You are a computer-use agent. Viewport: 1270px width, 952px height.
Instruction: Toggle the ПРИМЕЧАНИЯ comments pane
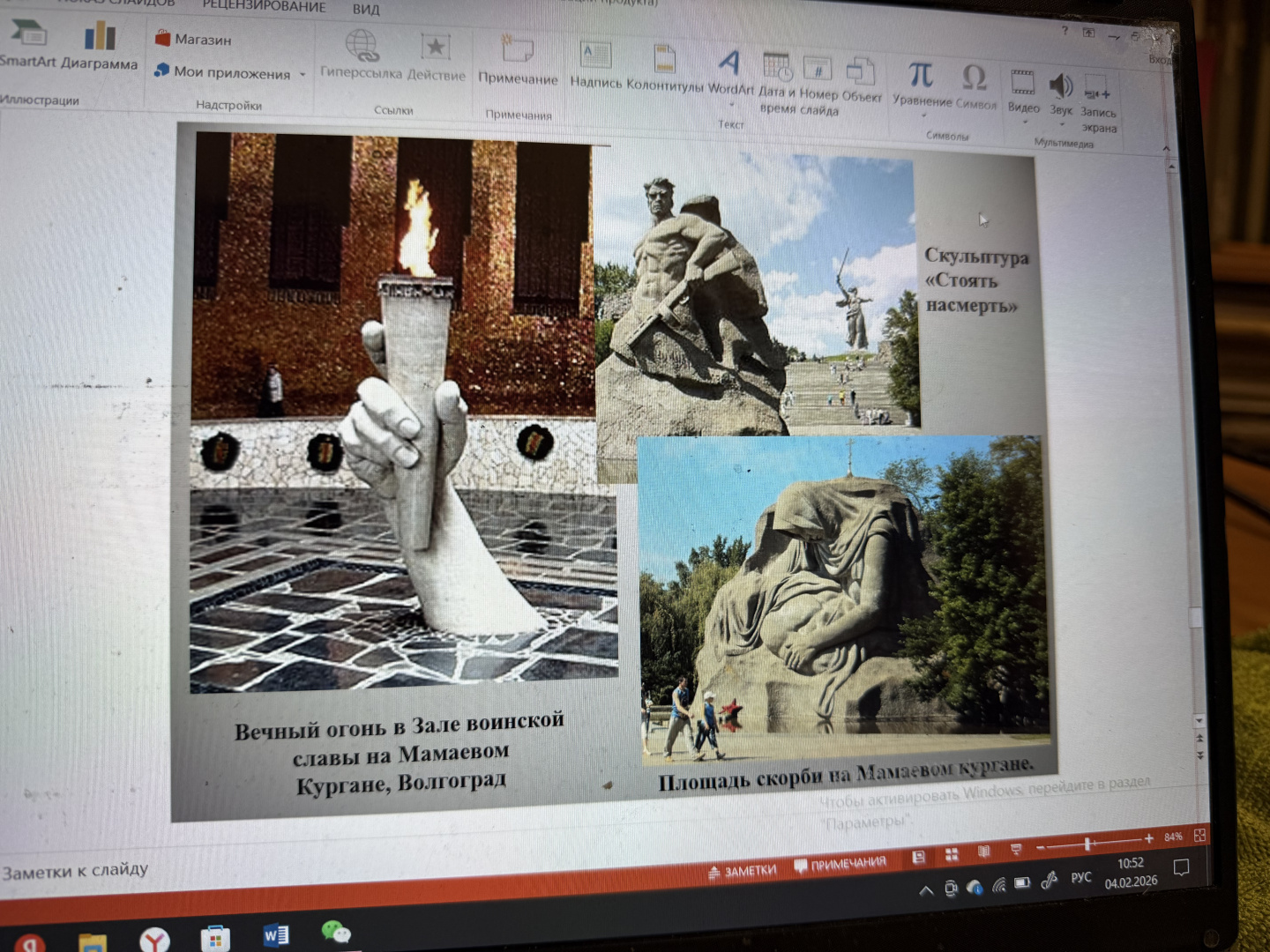tap(840, 864)
